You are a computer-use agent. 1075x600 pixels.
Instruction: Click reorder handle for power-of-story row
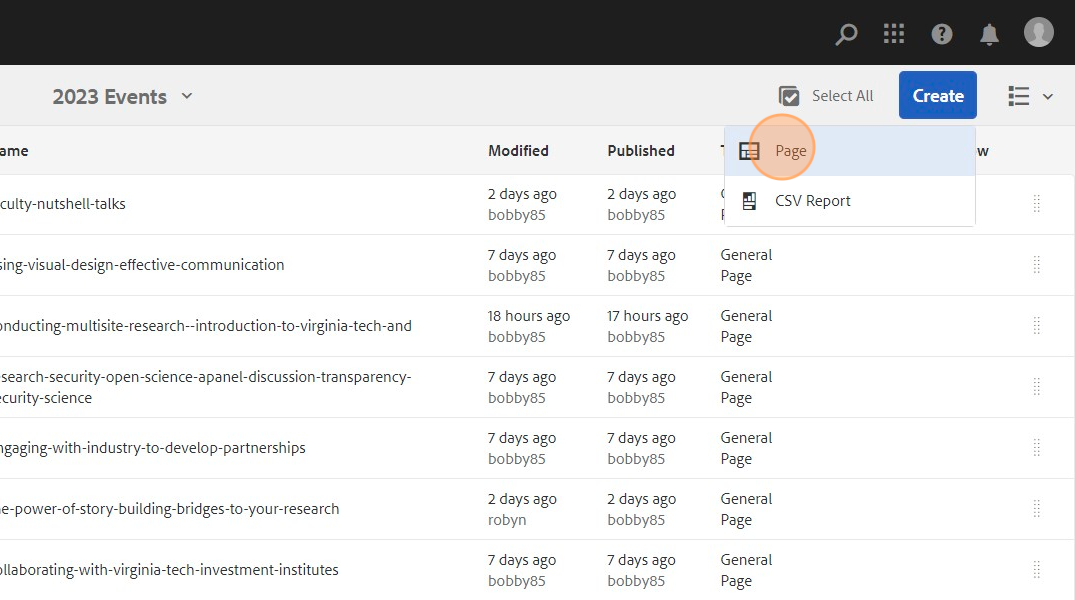[x=1037, y=509]
